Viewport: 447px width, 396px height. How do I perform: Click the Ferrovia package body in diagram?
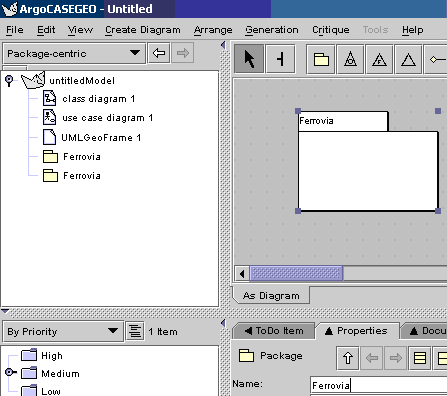click(x=368, y=171)
